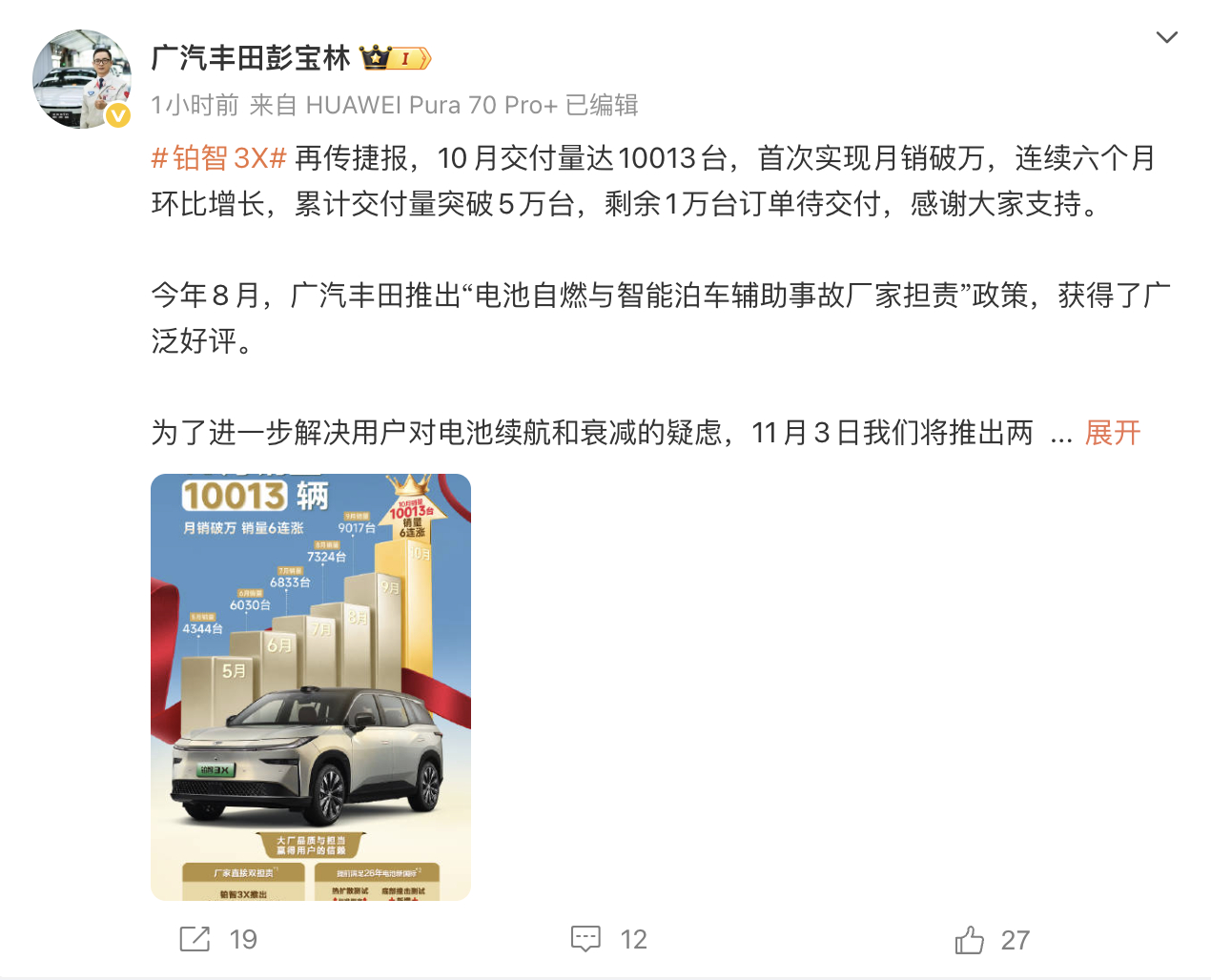Click the HUAWEI Pura 70 Pro+ source

[x=431, y=105]
